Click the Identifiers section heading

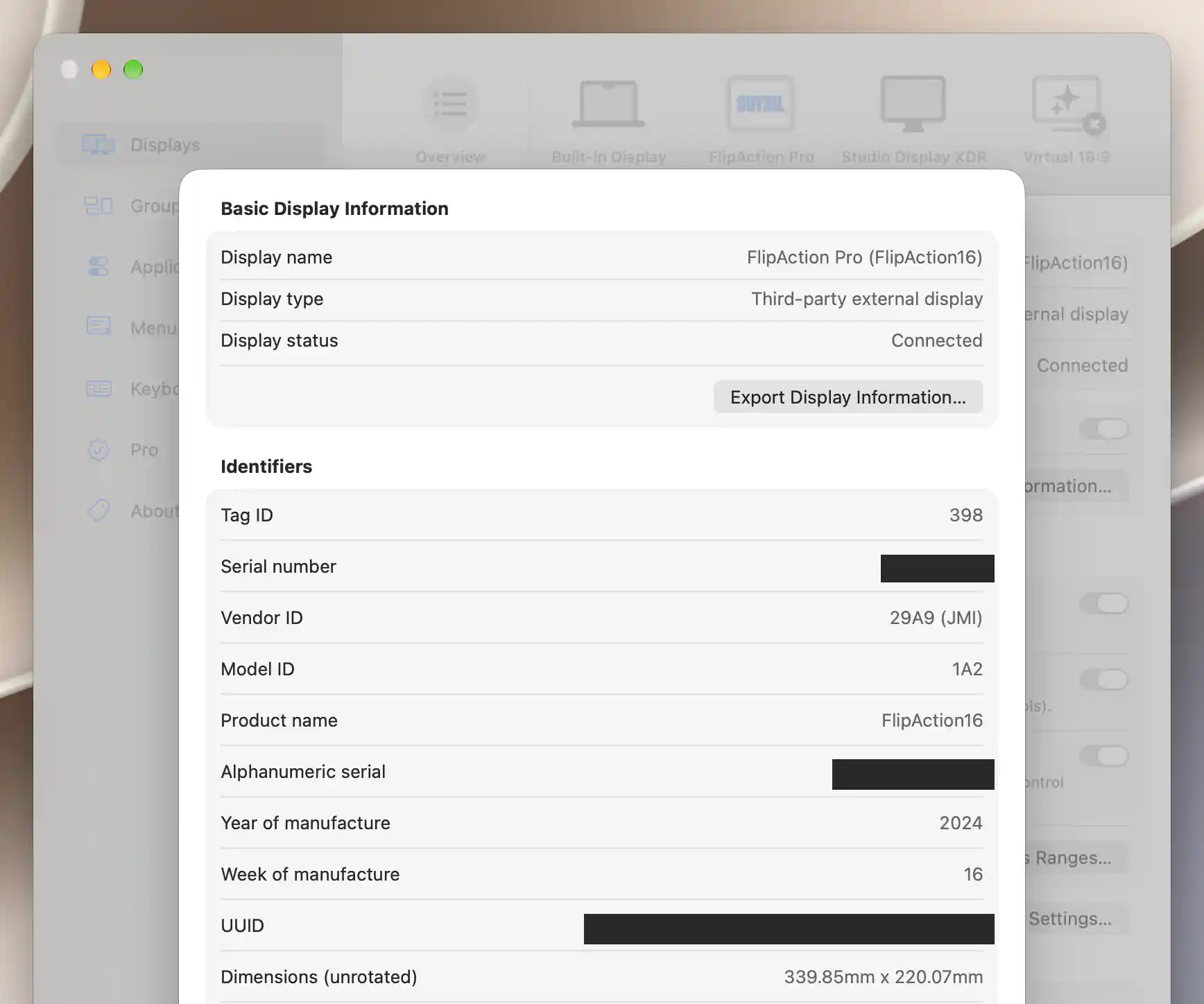(266, 467)
